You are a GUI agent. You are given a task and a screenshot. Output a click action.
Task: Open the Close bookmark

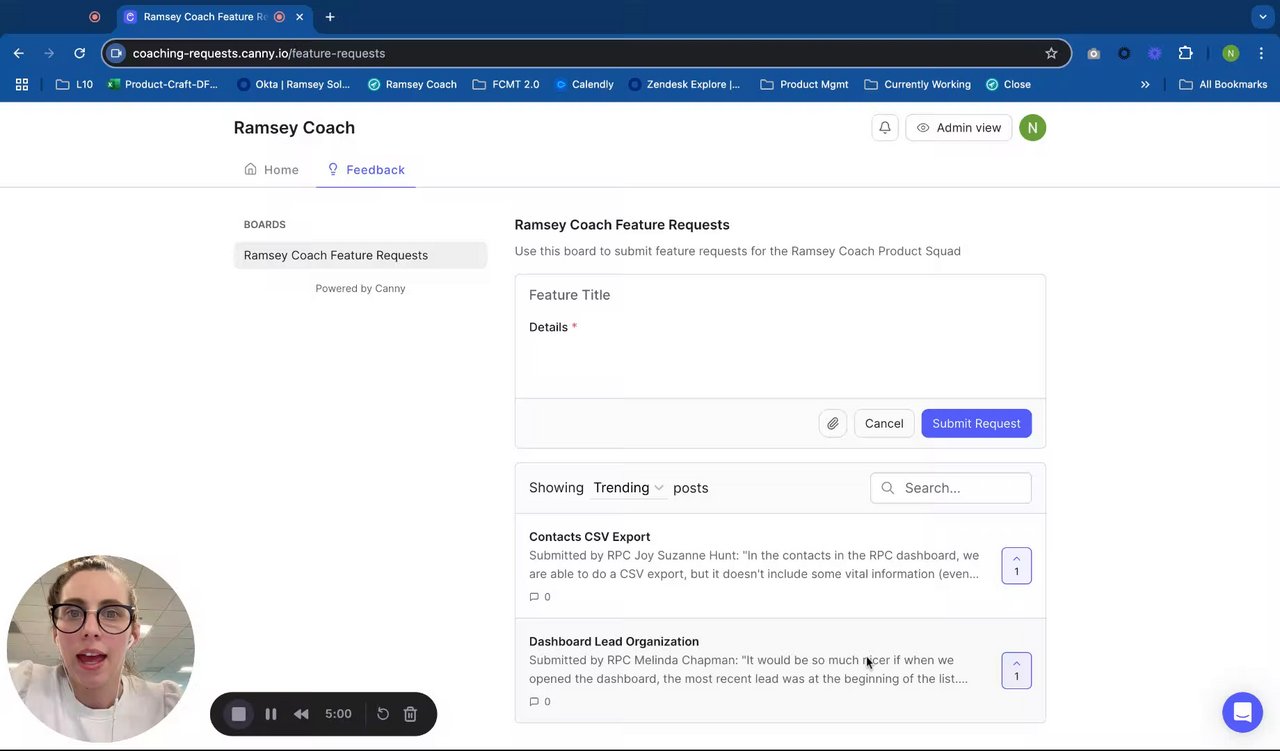tap(1008, 84)
